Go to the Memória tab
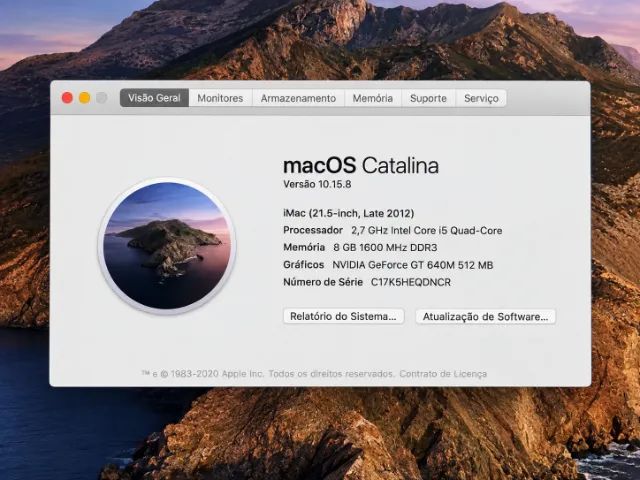640x480 pixels. [x=373, y=98]
